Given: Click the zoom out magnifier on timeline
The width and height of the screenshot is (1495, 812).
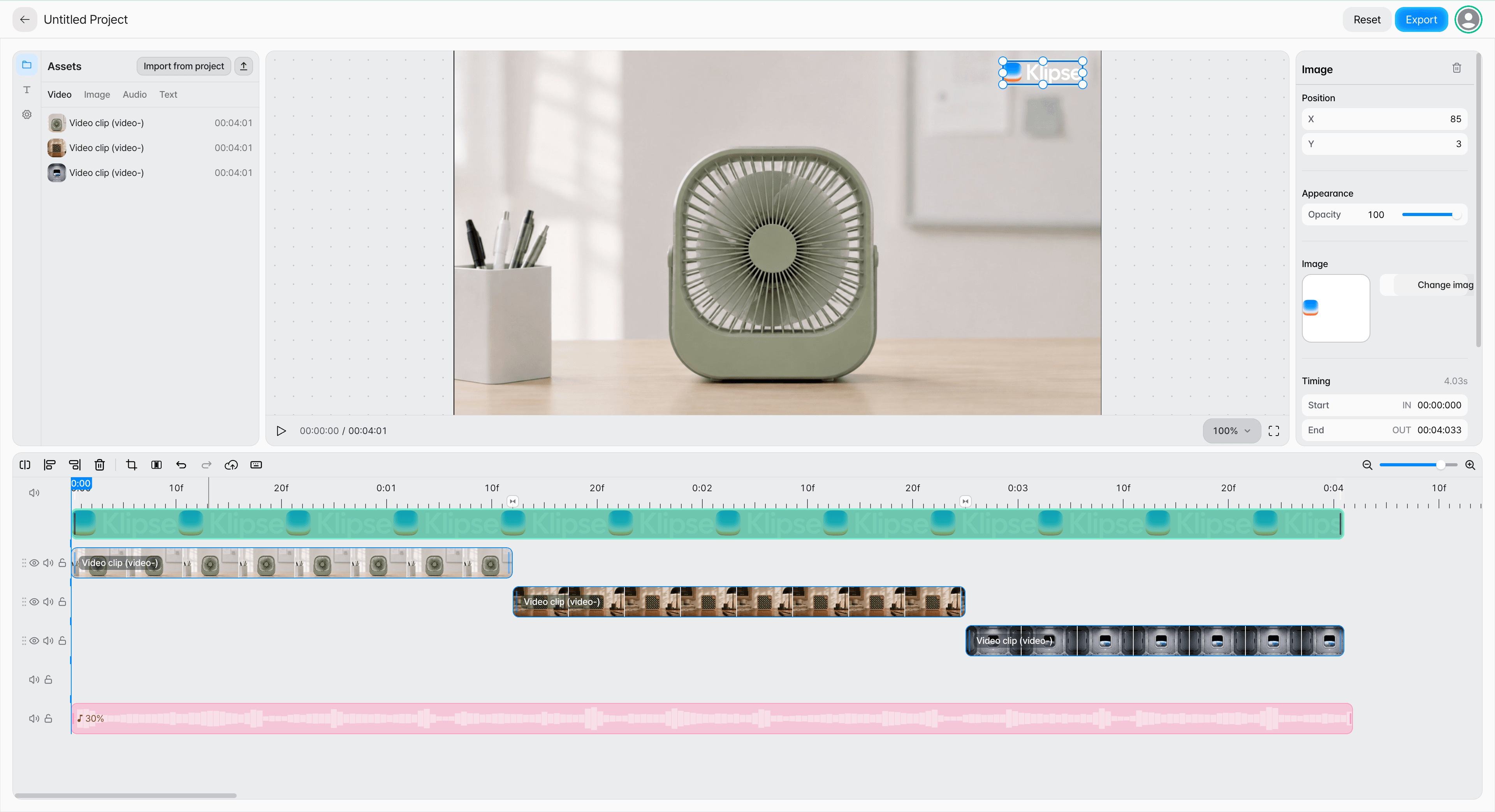Looking at the screenshot, I should click(x=1367, y=465).
